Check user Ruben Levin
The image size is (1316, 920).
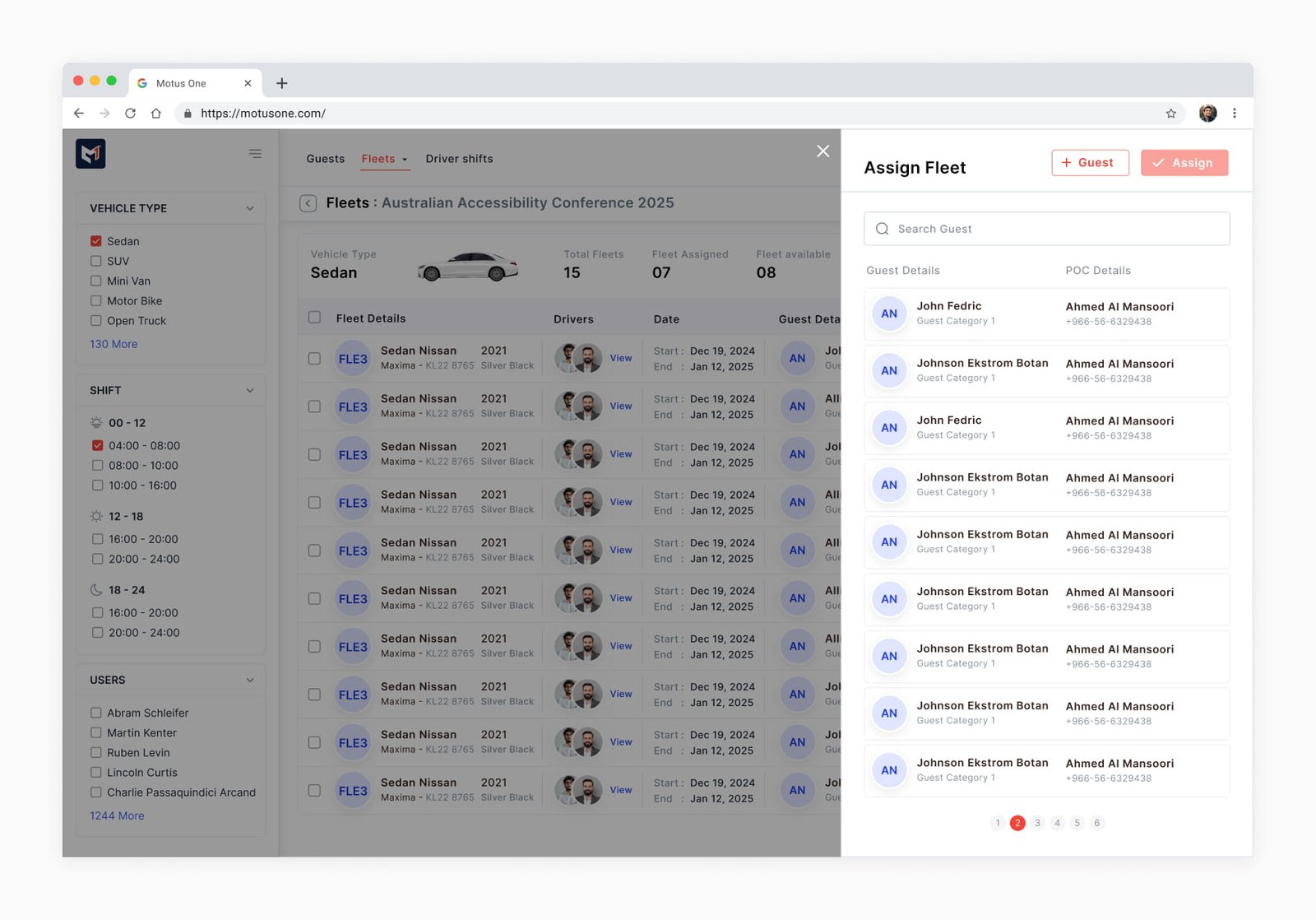(x=96, y=752)
